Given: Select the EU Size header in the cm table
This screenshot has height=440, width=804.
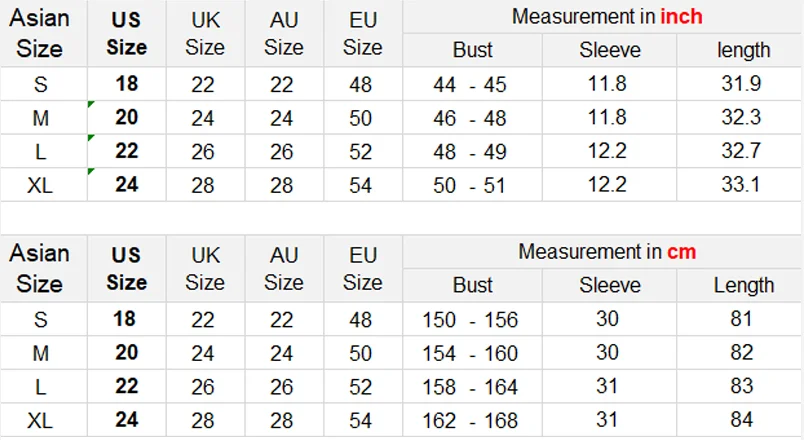Looking at the screenshot, I should 363,269.
